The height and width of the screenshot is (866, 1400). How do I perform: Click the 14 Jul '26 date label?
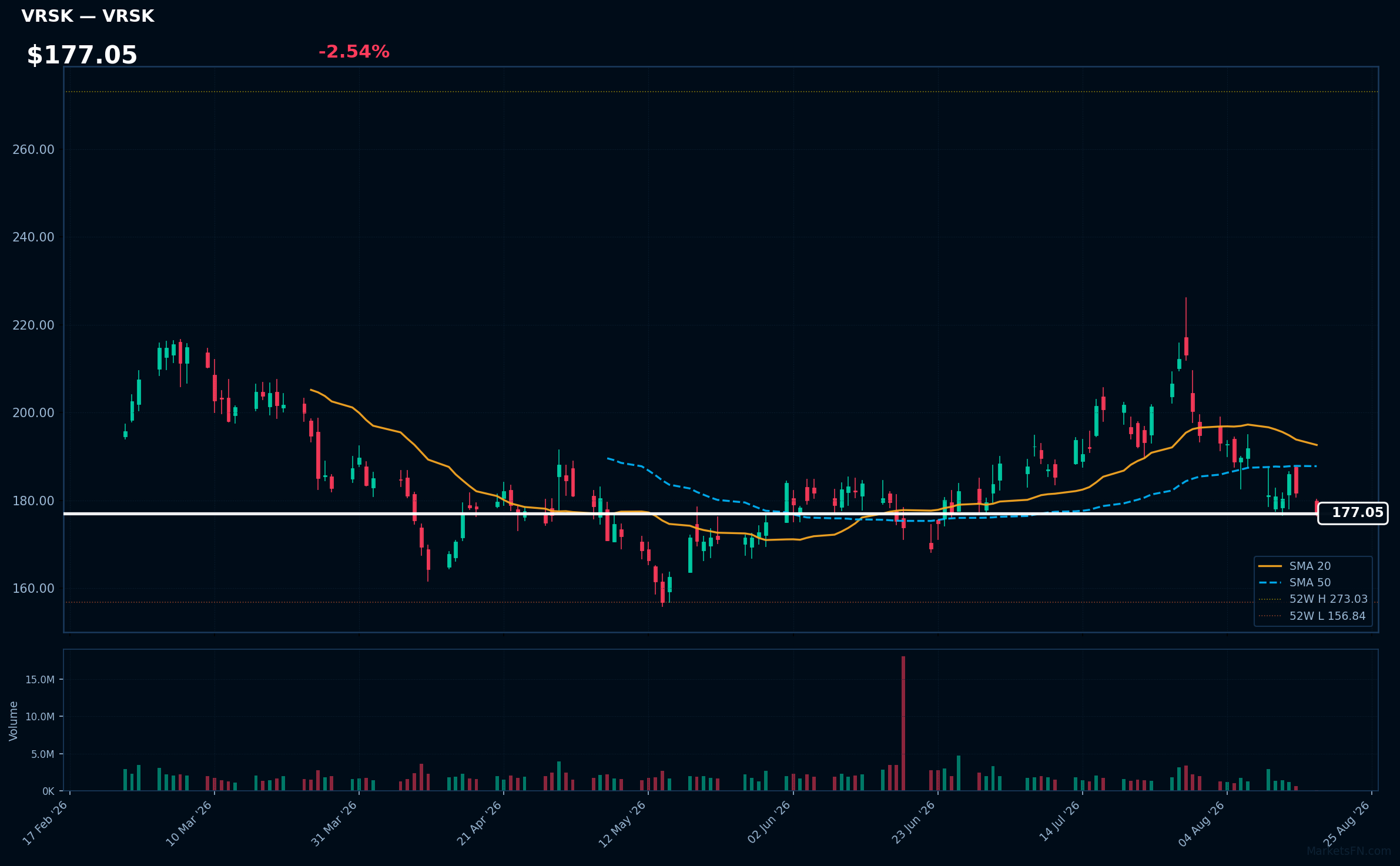coord(1059,821)
